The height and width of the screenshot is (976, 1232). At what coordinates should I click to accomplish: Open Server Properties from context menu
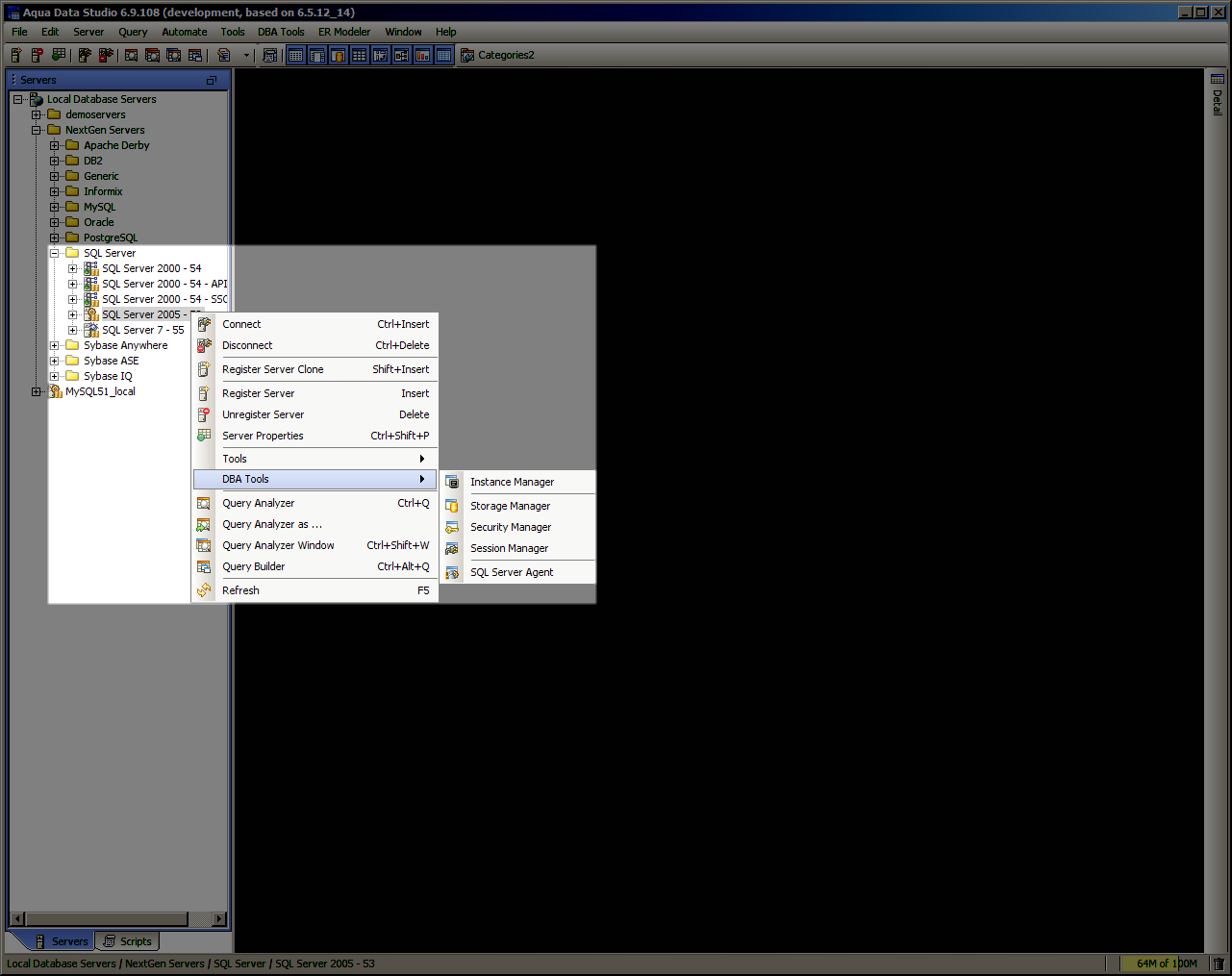point(315,436)
